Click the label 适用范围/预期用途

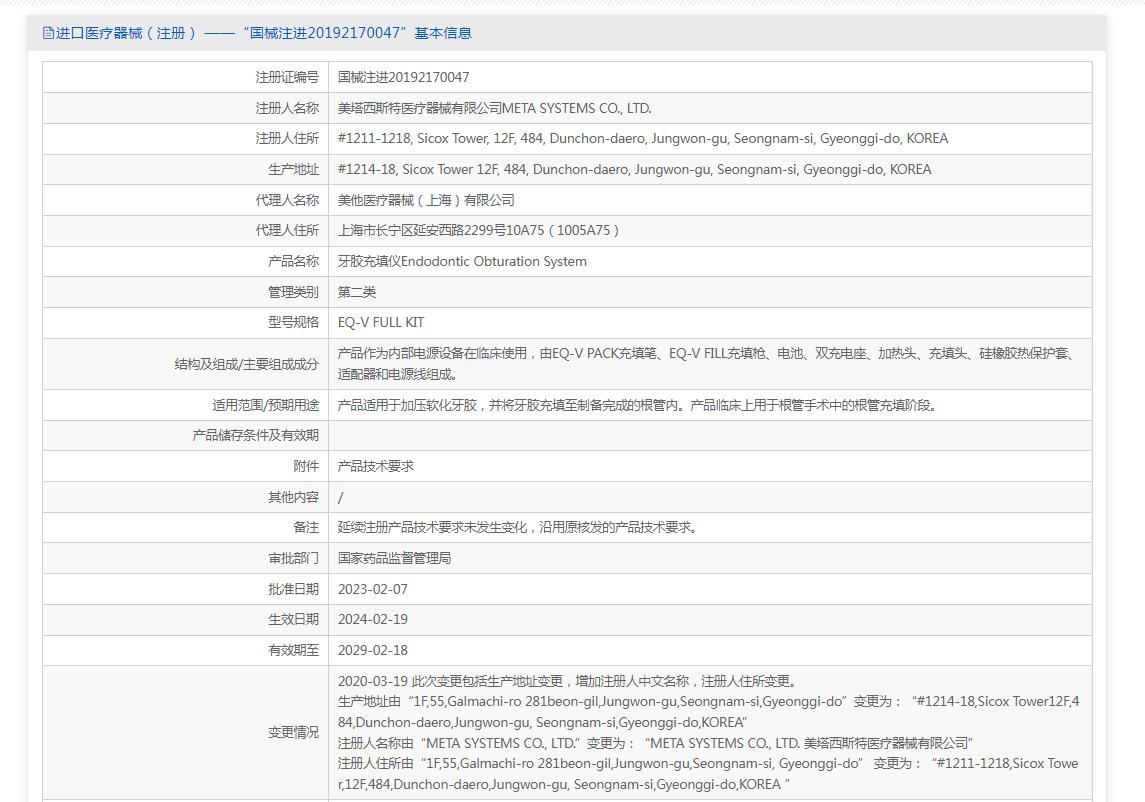[266, 405]
